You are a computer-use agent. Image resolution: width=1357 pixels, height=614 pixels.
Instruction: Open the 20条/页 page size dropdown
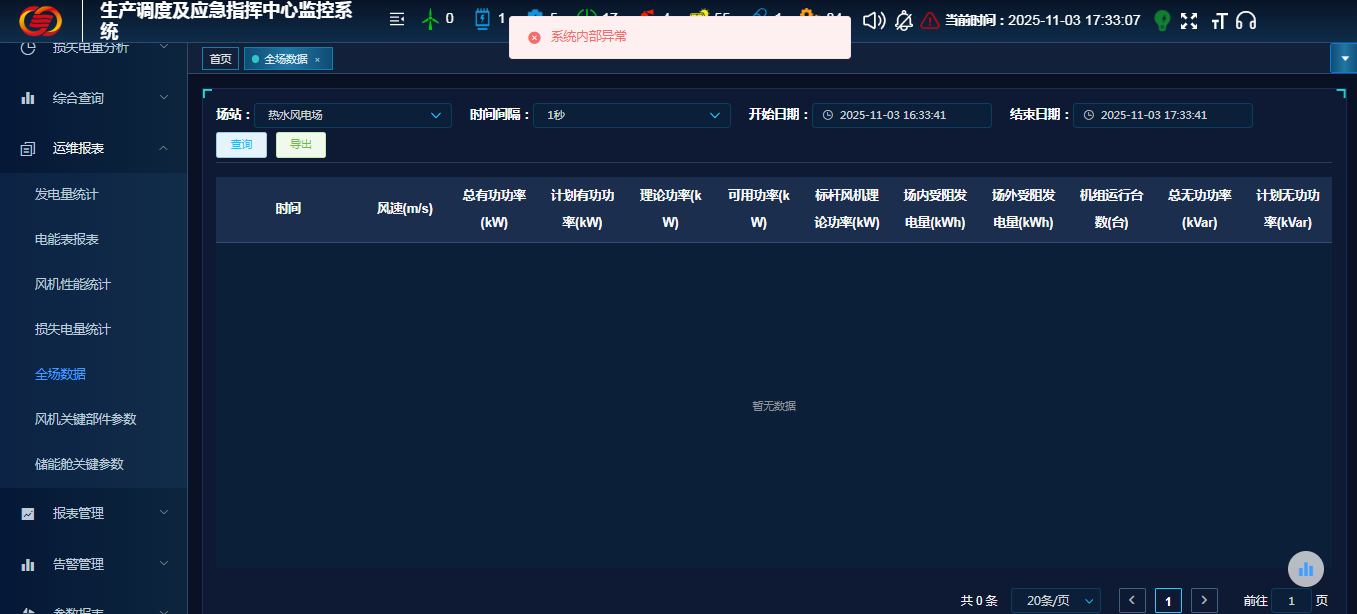tap(1056, 600)
